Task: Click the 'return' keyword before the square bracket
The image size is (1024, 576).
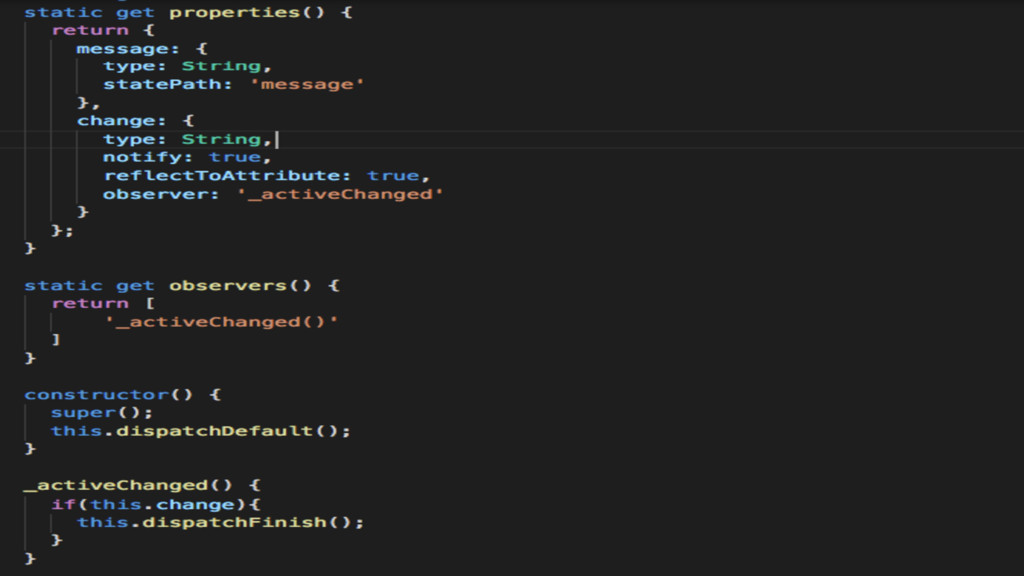Action: pos(90,304)
